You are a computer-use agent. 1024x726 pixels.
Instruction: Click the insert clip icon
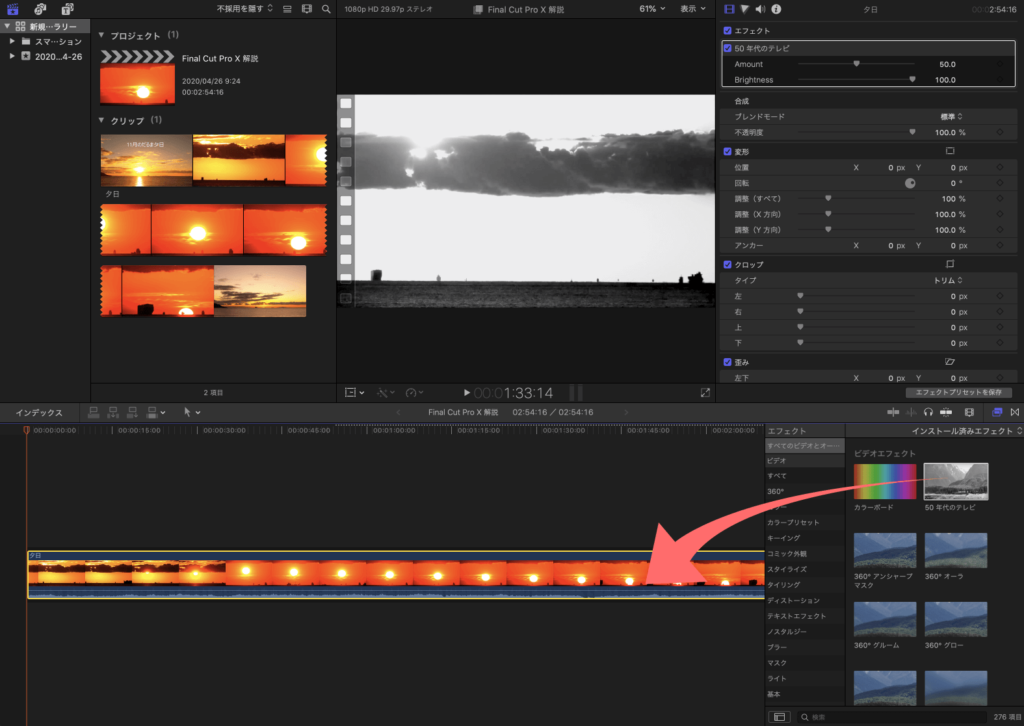click(113, 412)
